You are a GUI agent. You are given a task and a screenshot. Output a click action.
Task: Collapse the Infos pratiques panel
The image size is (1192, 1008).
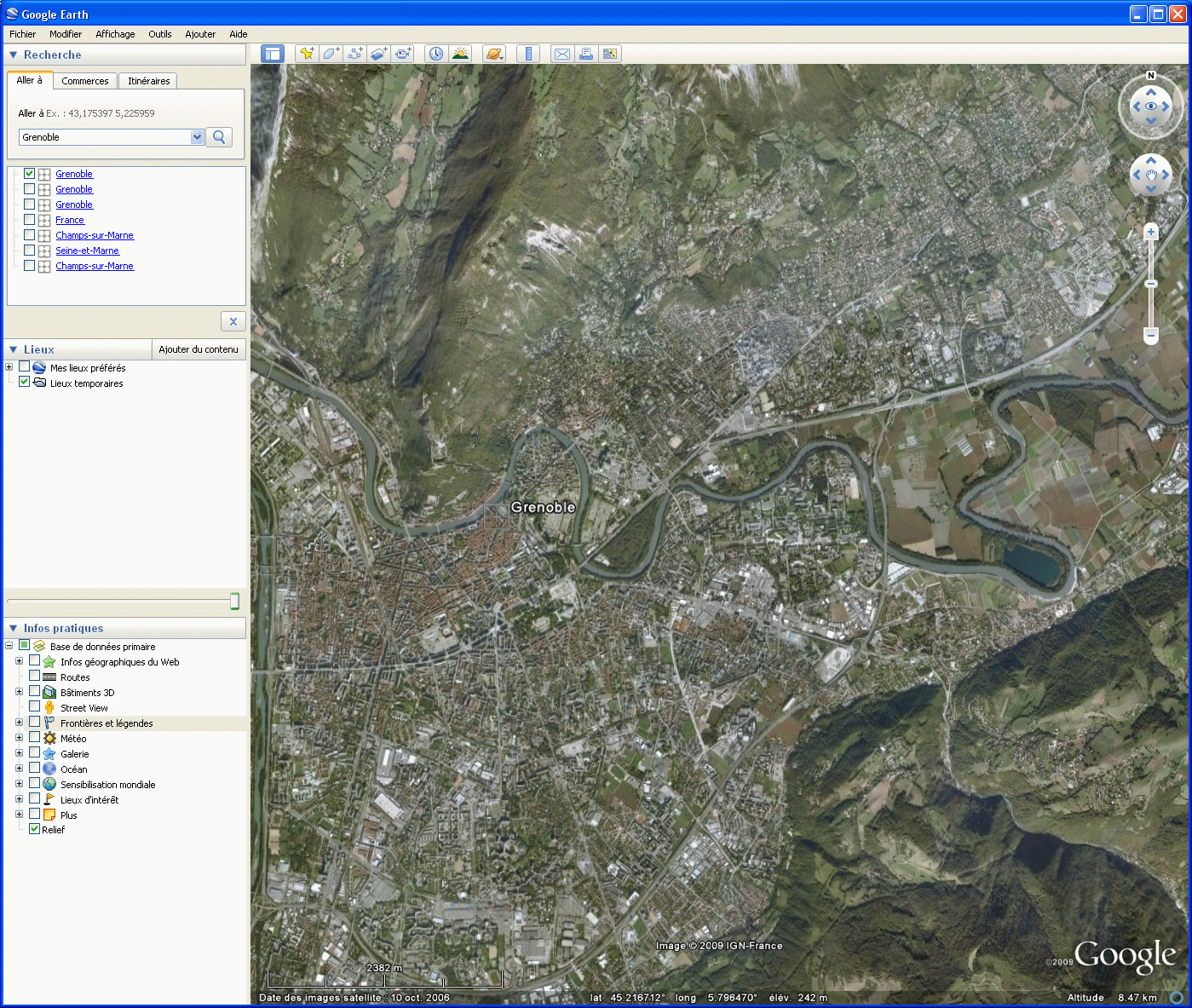coord(13,628)
